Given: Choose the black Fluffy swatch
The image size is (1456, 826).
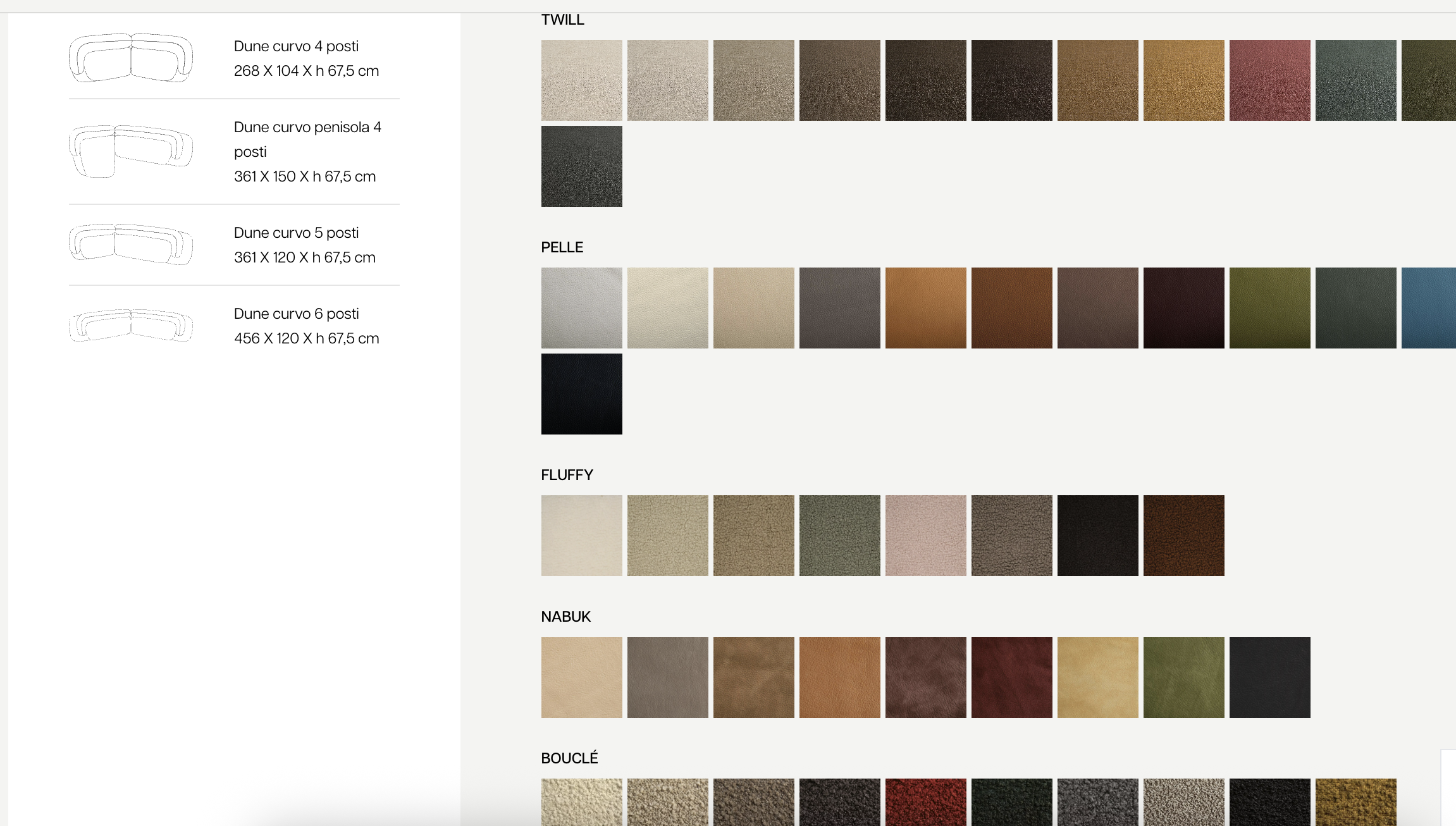Looking at the screenshot, I should (1098, 536).
